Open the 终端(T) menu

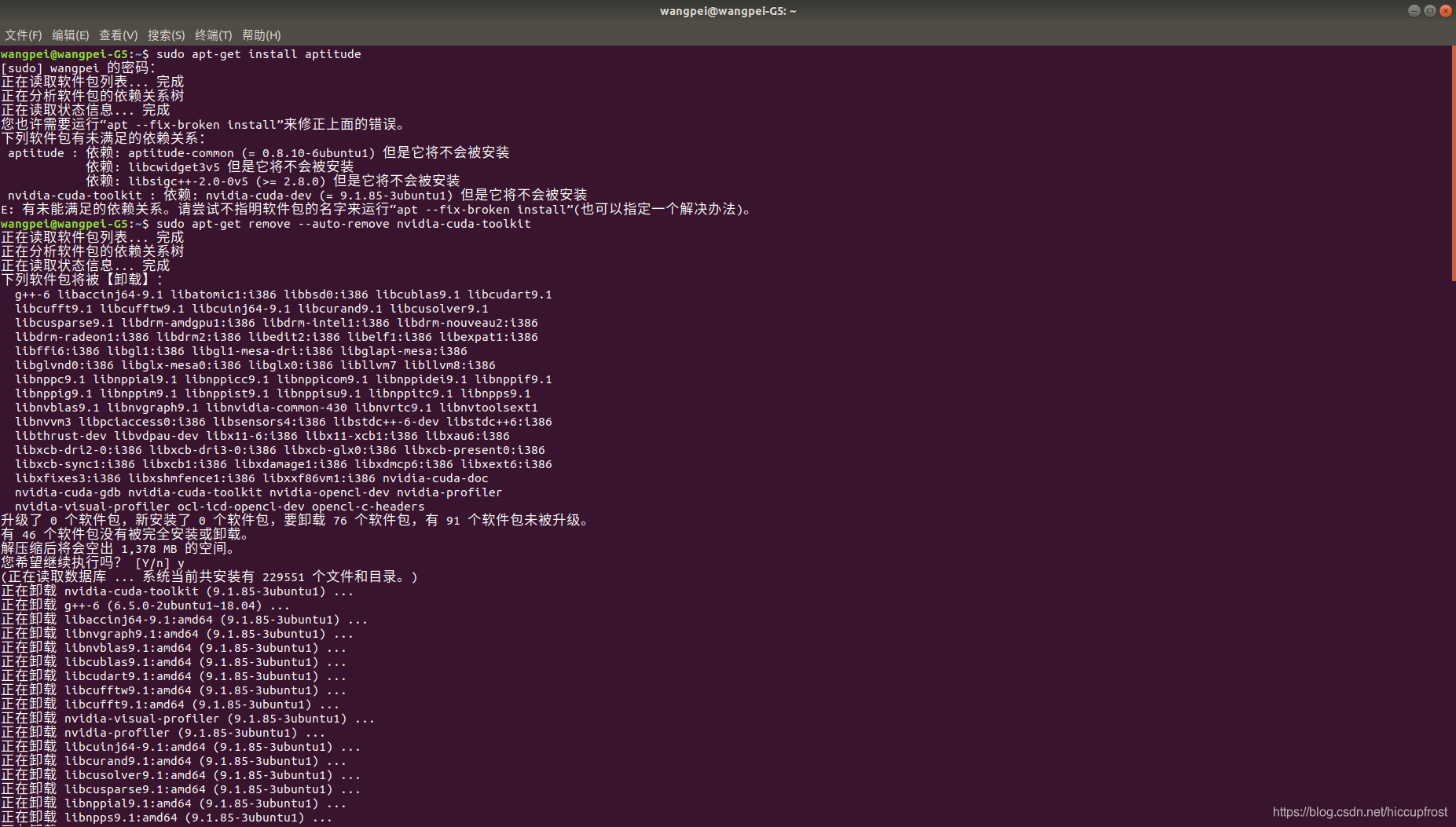[213, 35]
